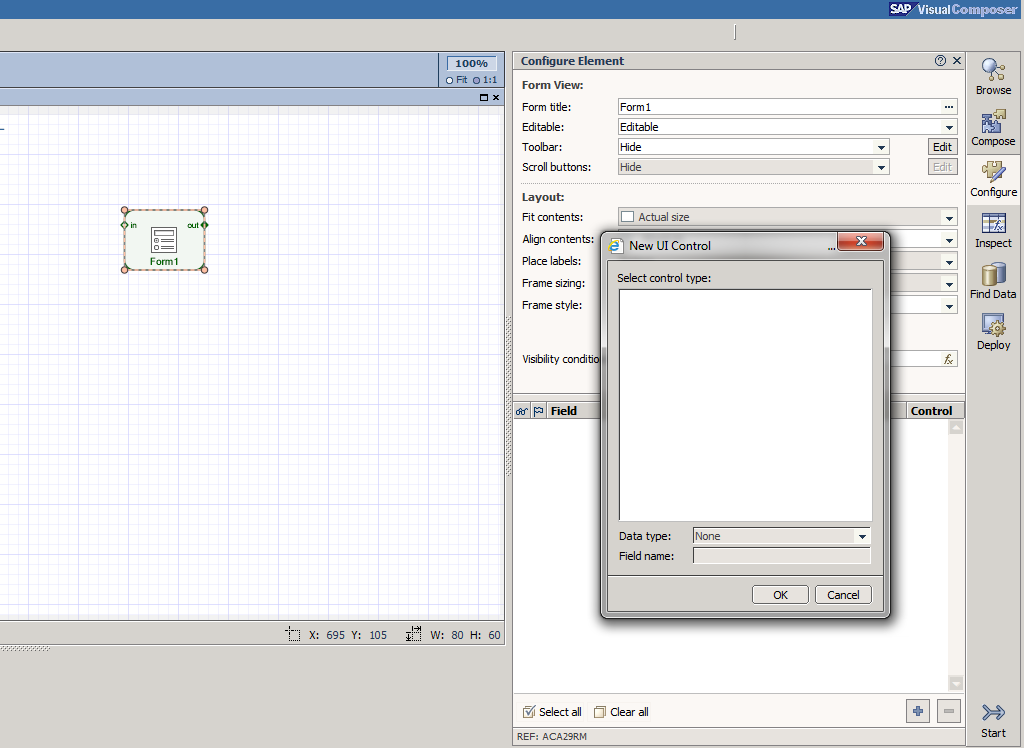The image size is (1024, 748).
Task: Click field list scrollbar down arrow
Action: pyautogui.click(x=956, y=683)
